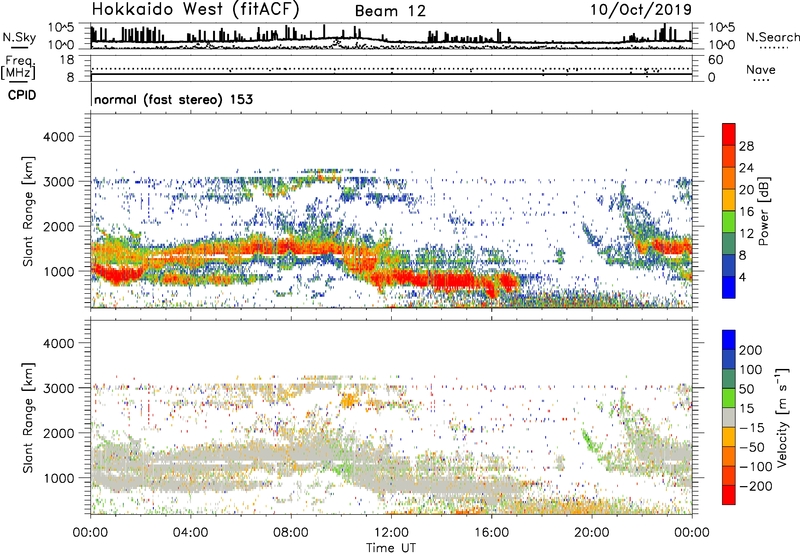Click the power value '16' on colorbar

746,212
